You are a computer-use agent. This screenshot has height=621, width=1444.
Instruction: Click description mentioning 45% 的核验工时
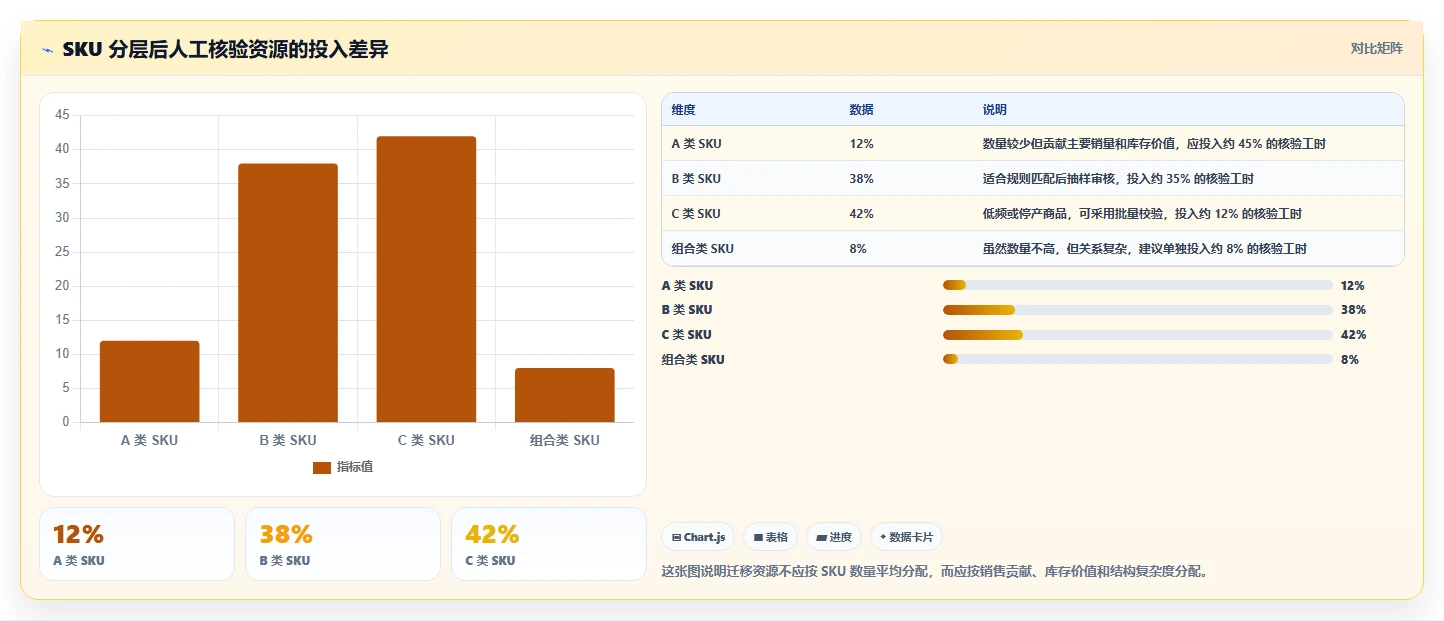point(1155,144)
